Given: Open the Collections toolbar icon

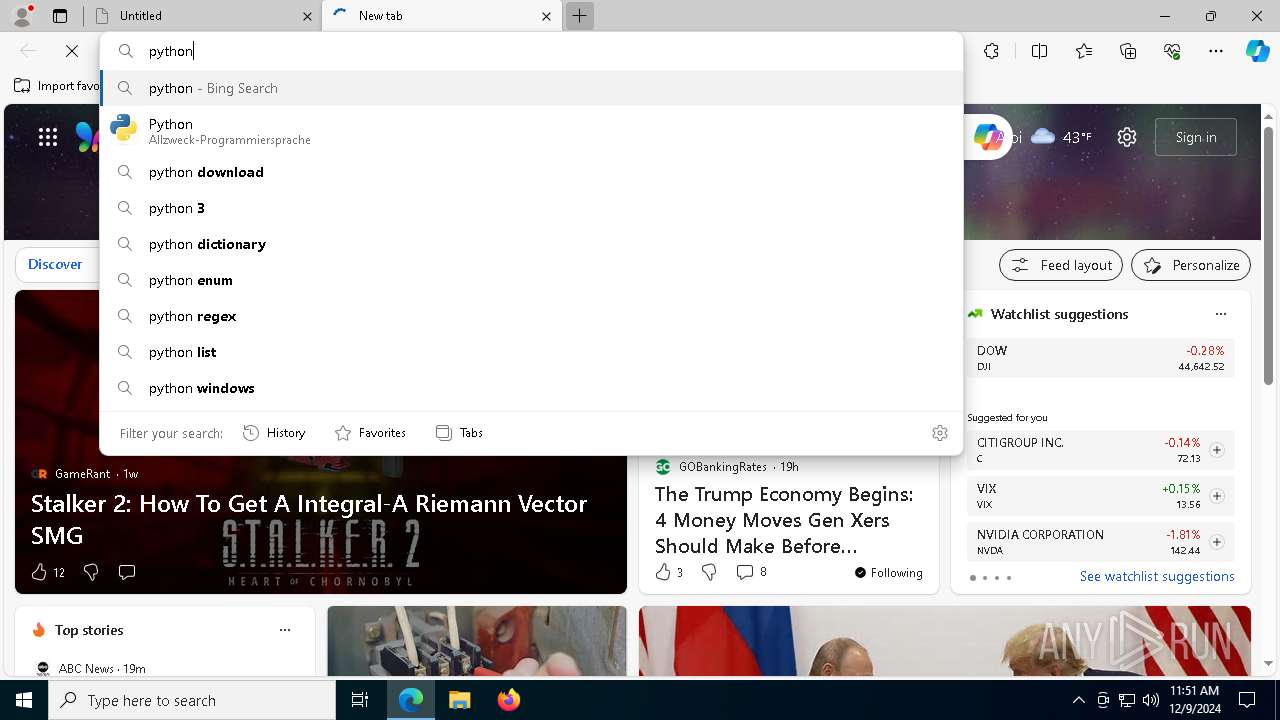Looking at the screenshot, I should pyautogui.click(x=1128, y=51).
